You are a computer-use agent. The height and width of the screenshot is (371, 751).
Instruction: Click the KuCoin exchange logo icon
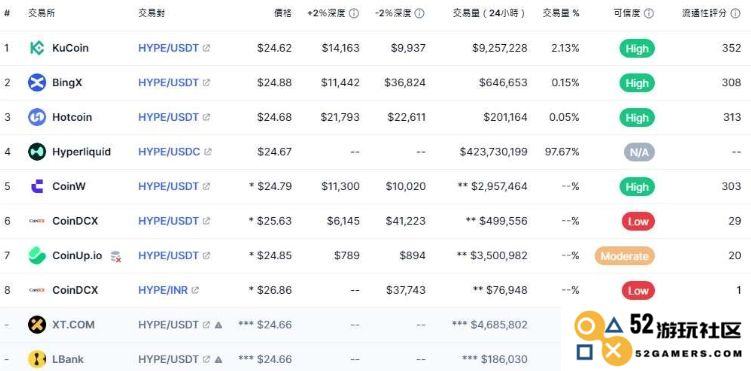(37, 48)
